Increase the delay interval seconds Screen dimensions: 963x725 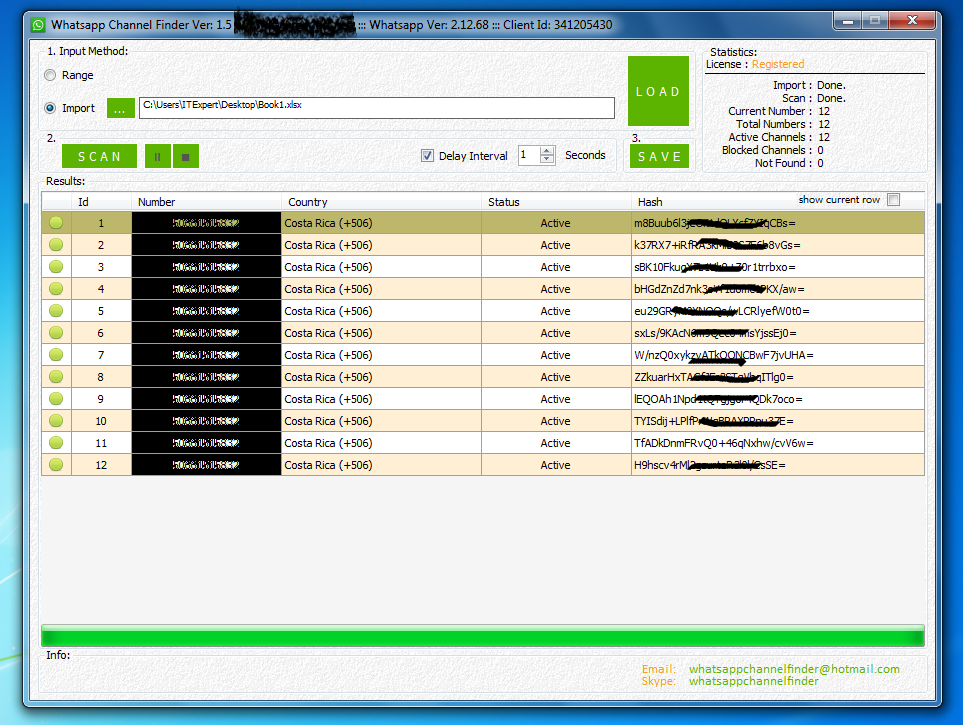(x=547, y=151)
